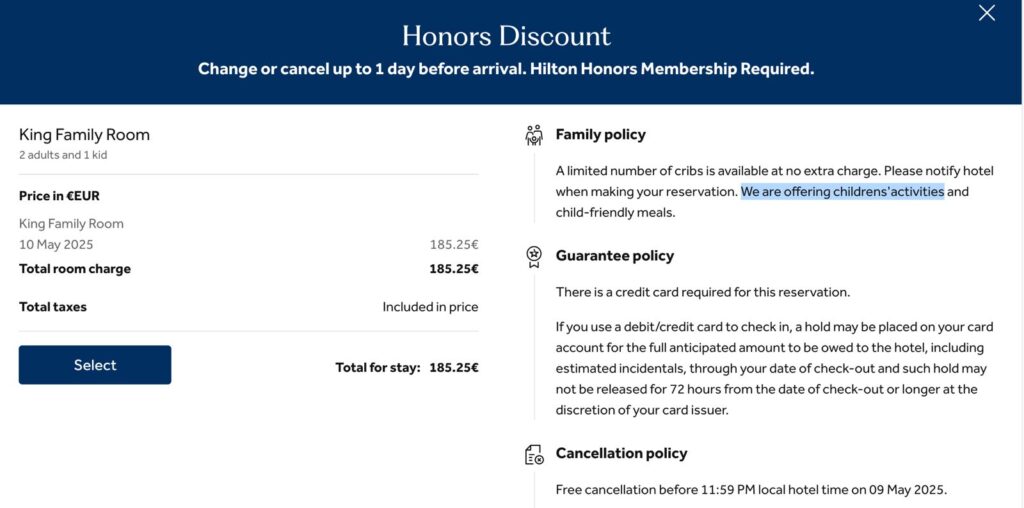The width and height of the screenshot is (1024, 508).
Task: Close the Honors Discount dialog
Action: point(986,13)
